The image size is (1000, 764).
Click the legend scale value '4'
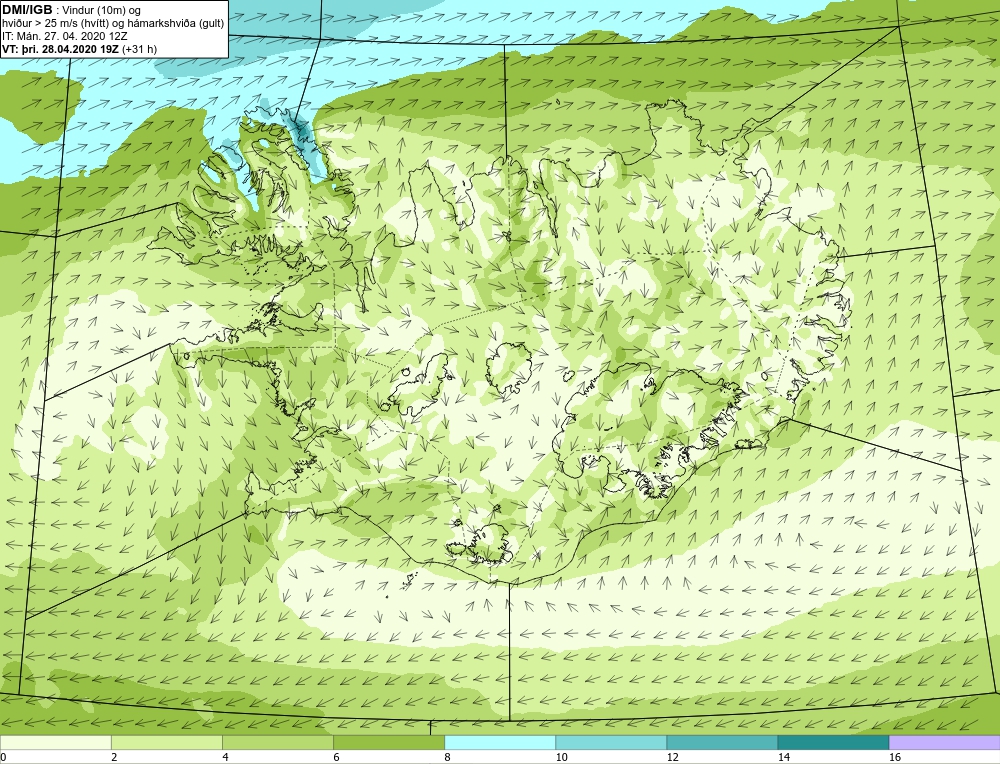[225, 757]
